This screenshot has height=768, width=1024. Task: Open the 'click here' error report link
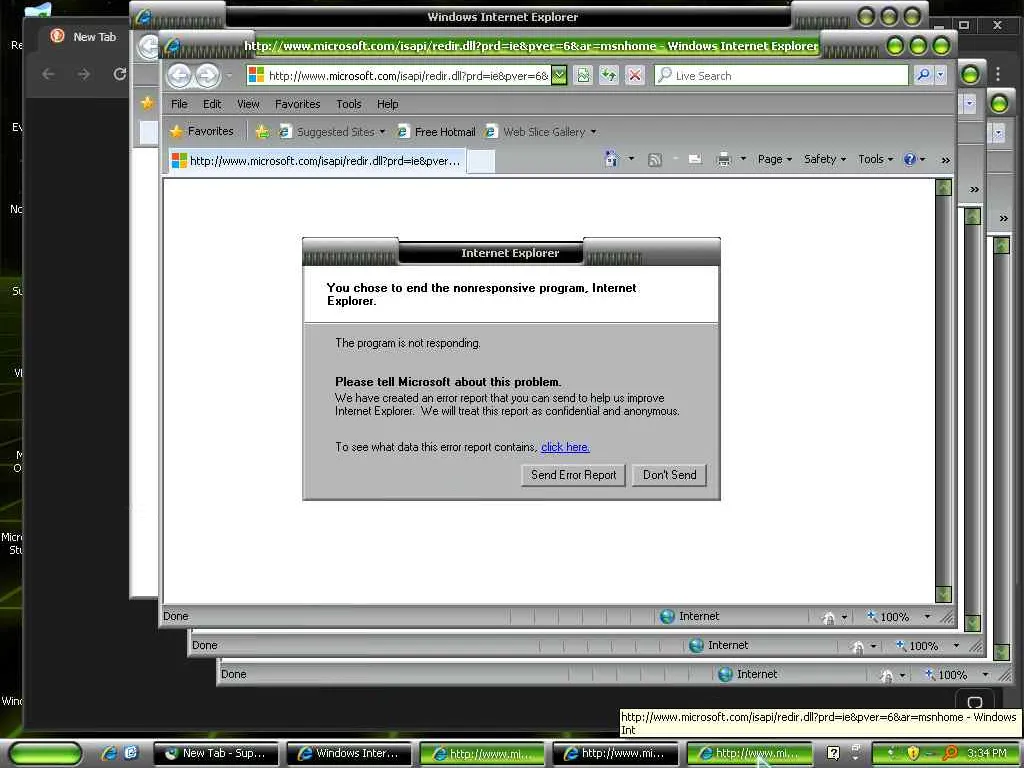565,447
